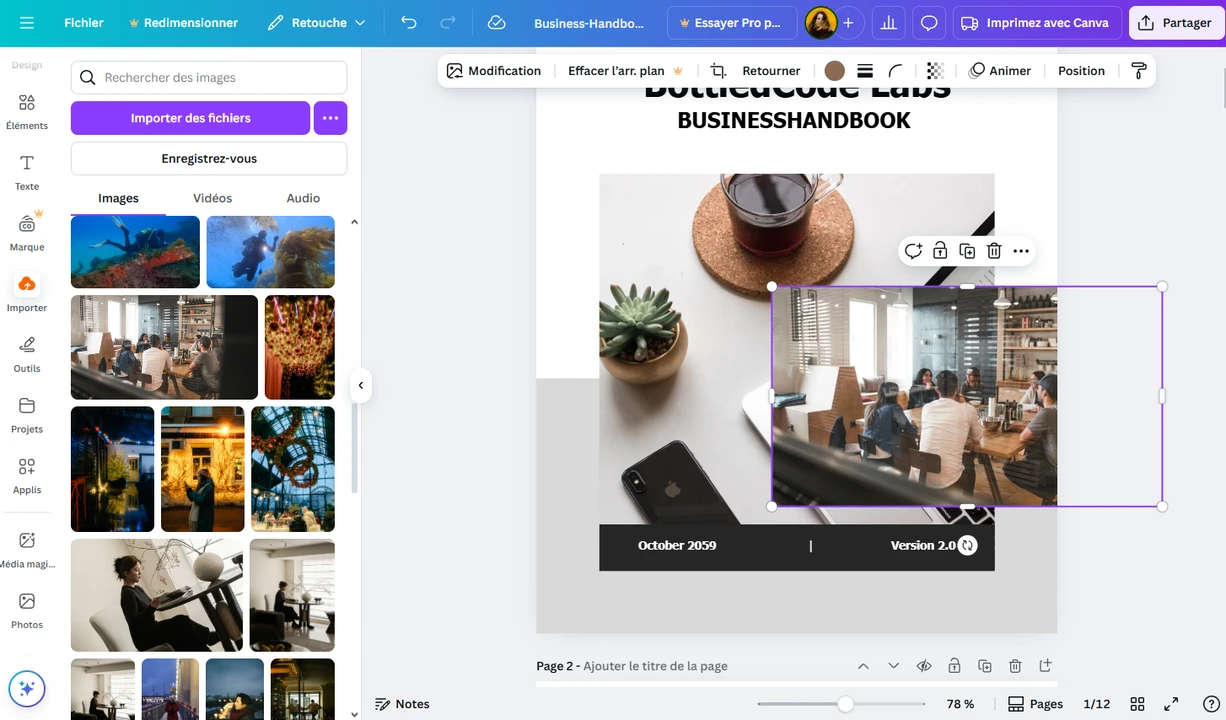Open Photos sidebar panel

(x=27, y=611)
